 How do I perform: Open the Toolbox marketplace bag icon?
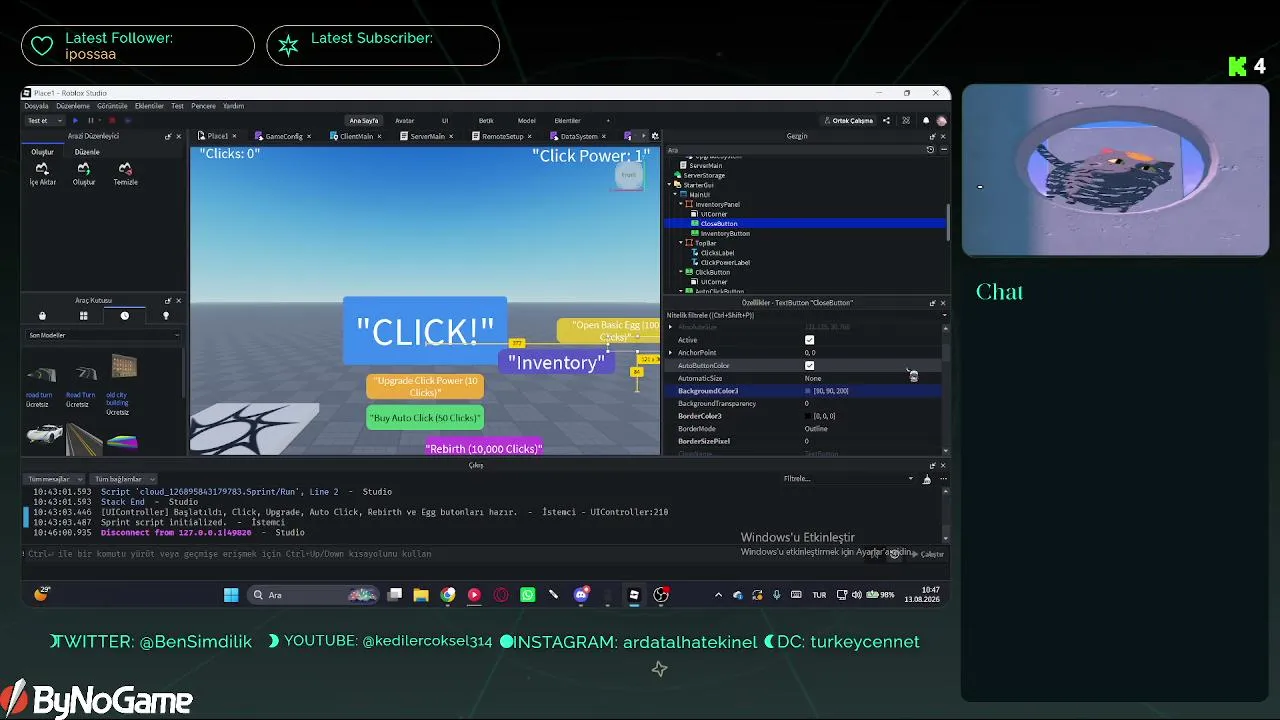(42, 316)
